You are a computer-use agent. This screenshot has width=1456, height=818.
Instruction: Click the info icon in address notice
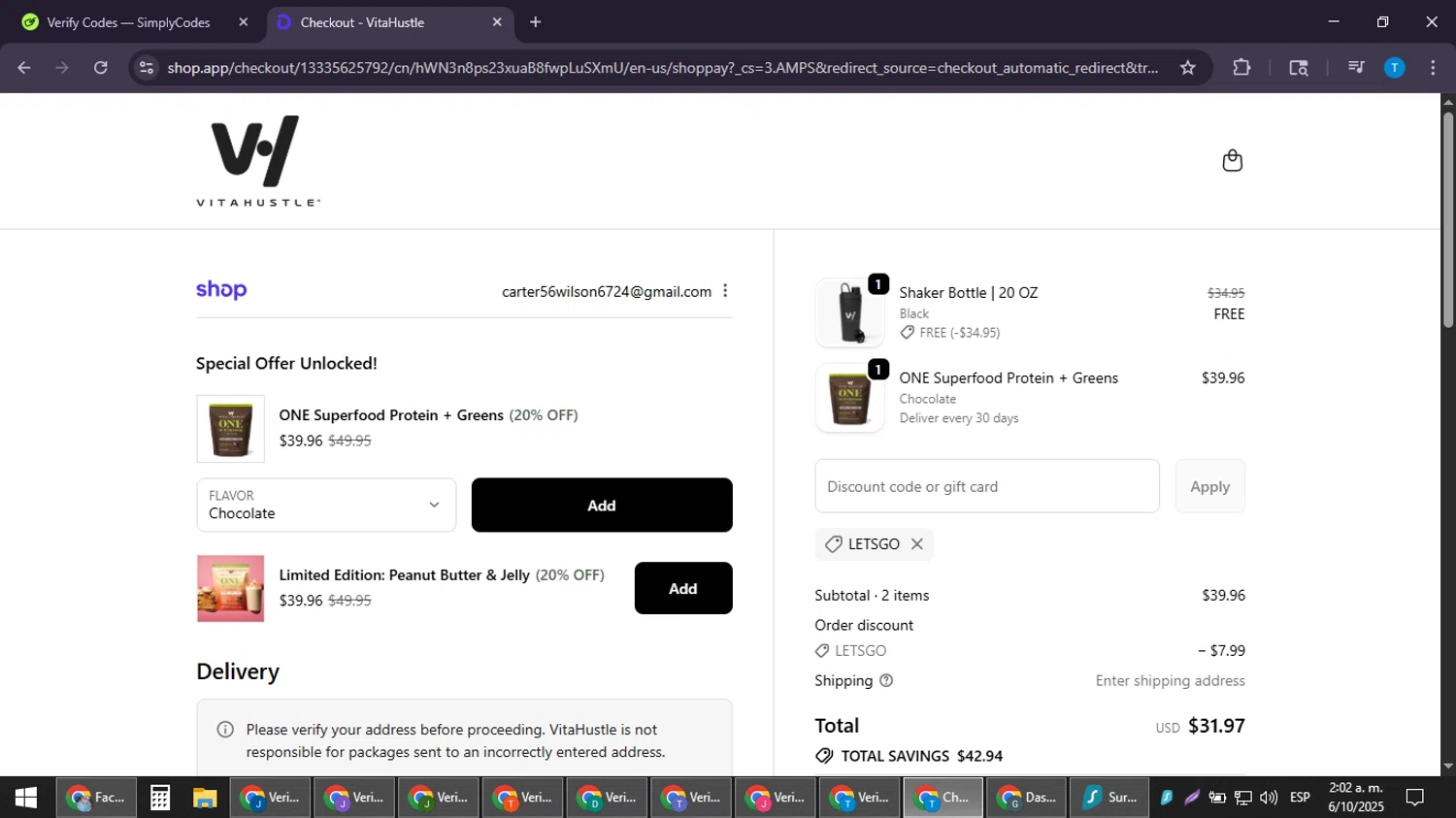[225, 730]
